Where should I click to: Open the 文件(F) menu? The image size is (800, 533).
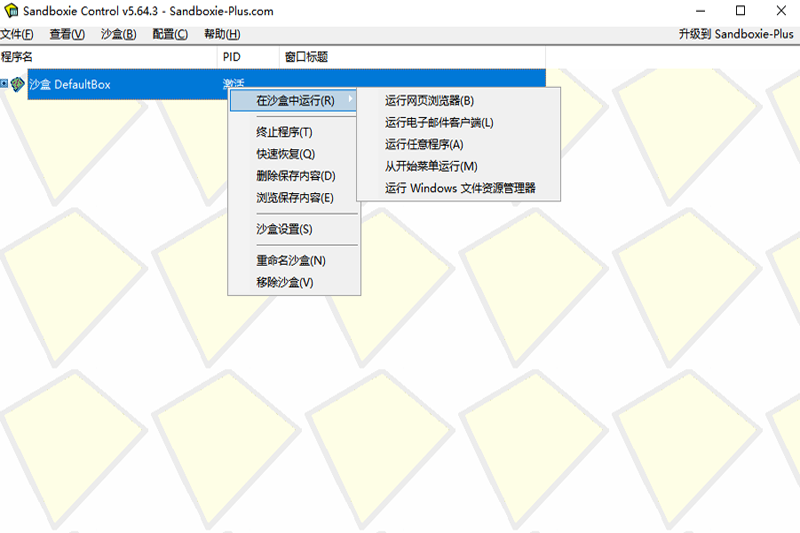point(17,34)
